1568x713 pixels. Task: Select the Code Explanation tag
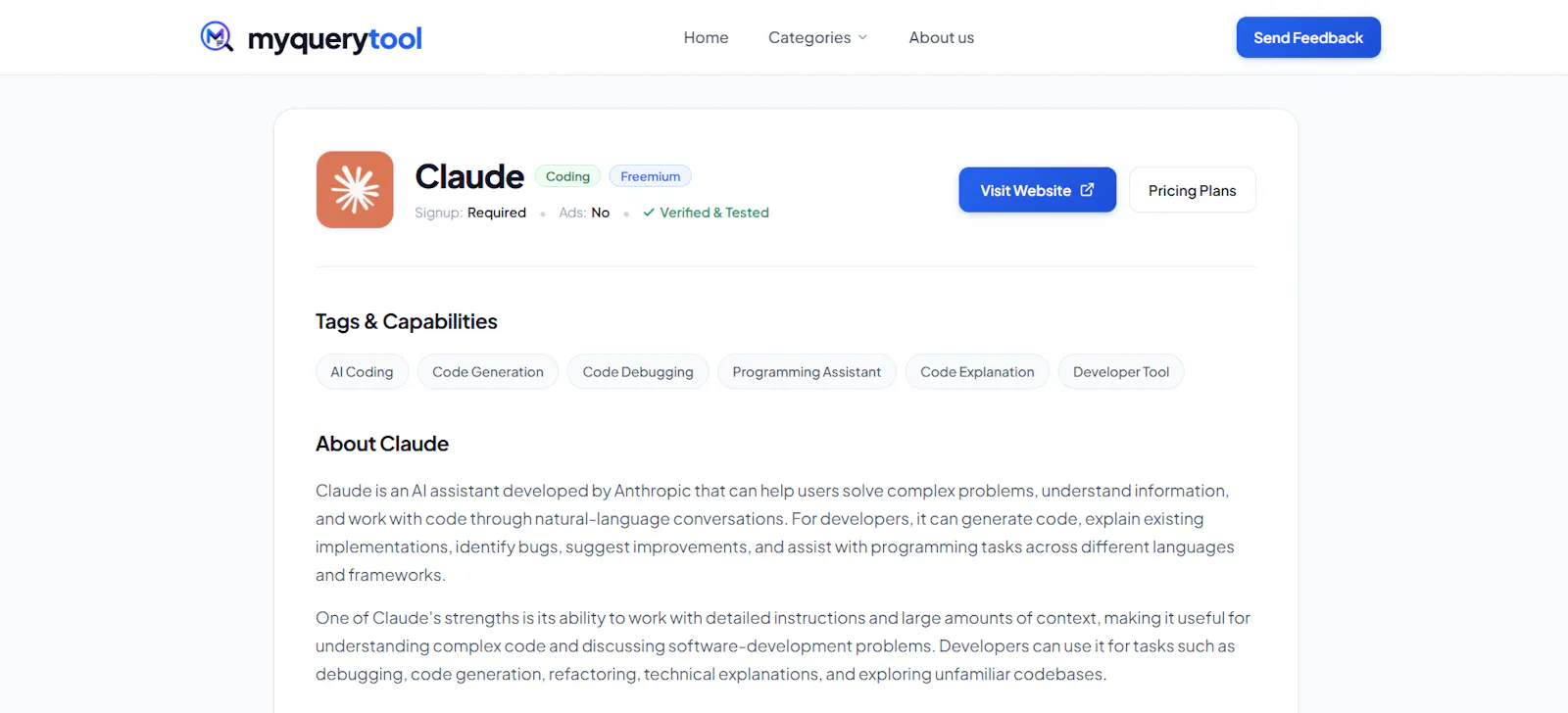[977, 372]
